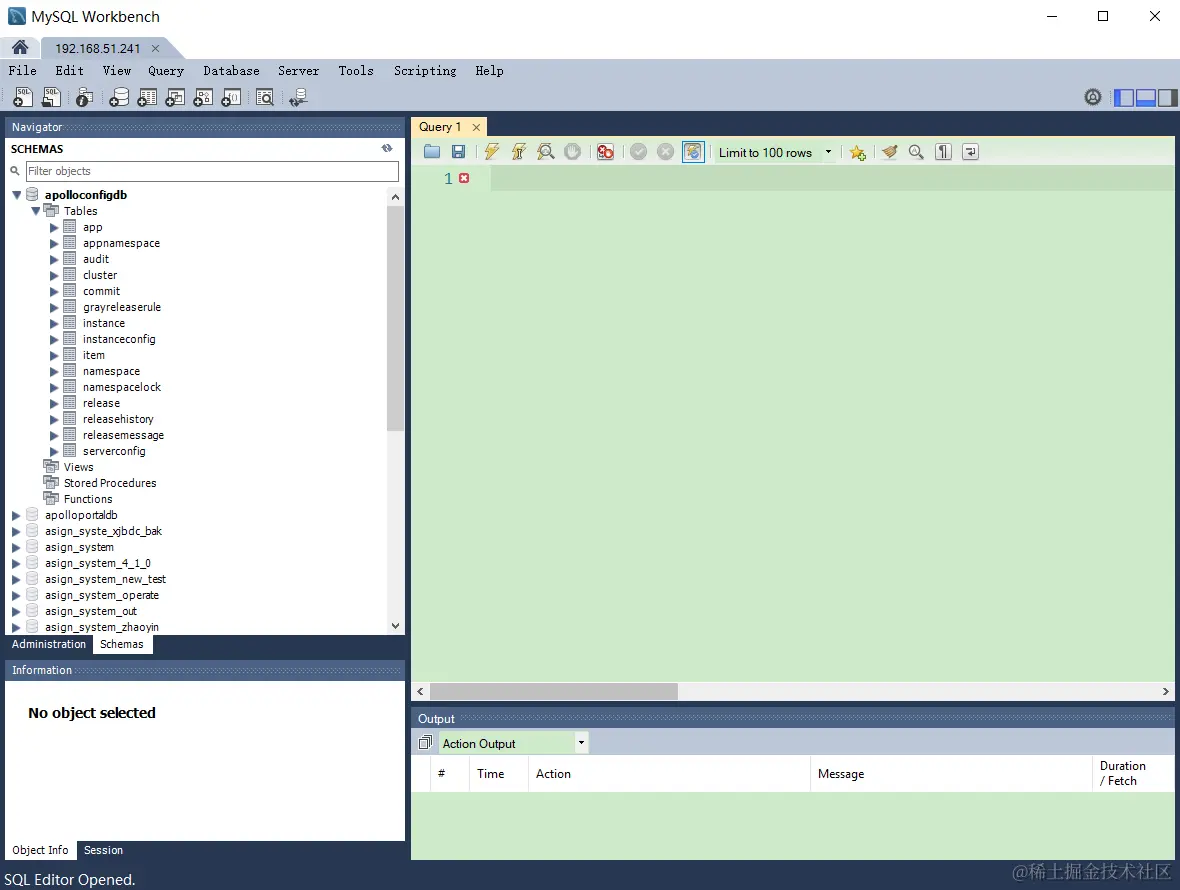Select the Stored Procedures node
Viewport: 1180px width, 890px height.
pos(110,483)
